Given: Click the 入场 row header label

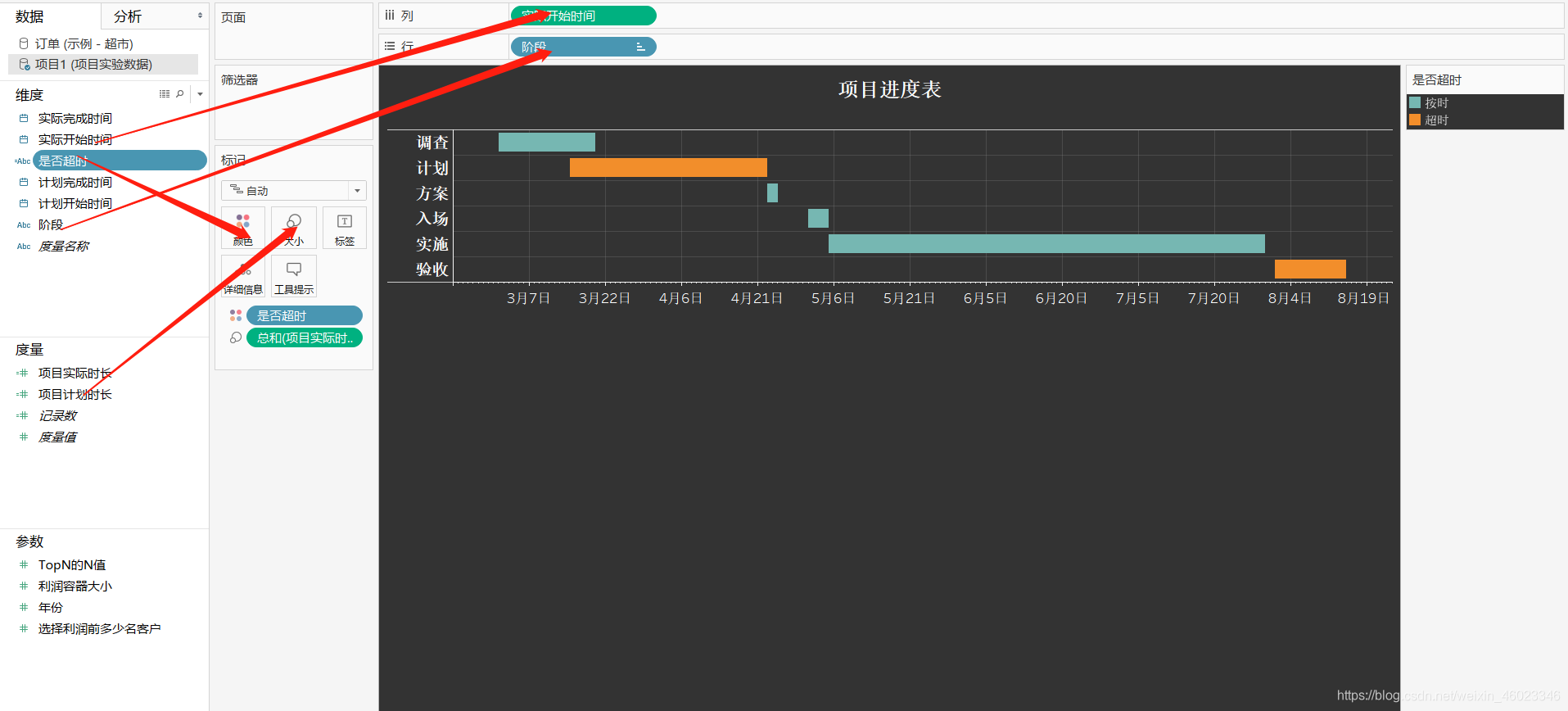Looking at the screenshot, I should click(x=432, y=219).
